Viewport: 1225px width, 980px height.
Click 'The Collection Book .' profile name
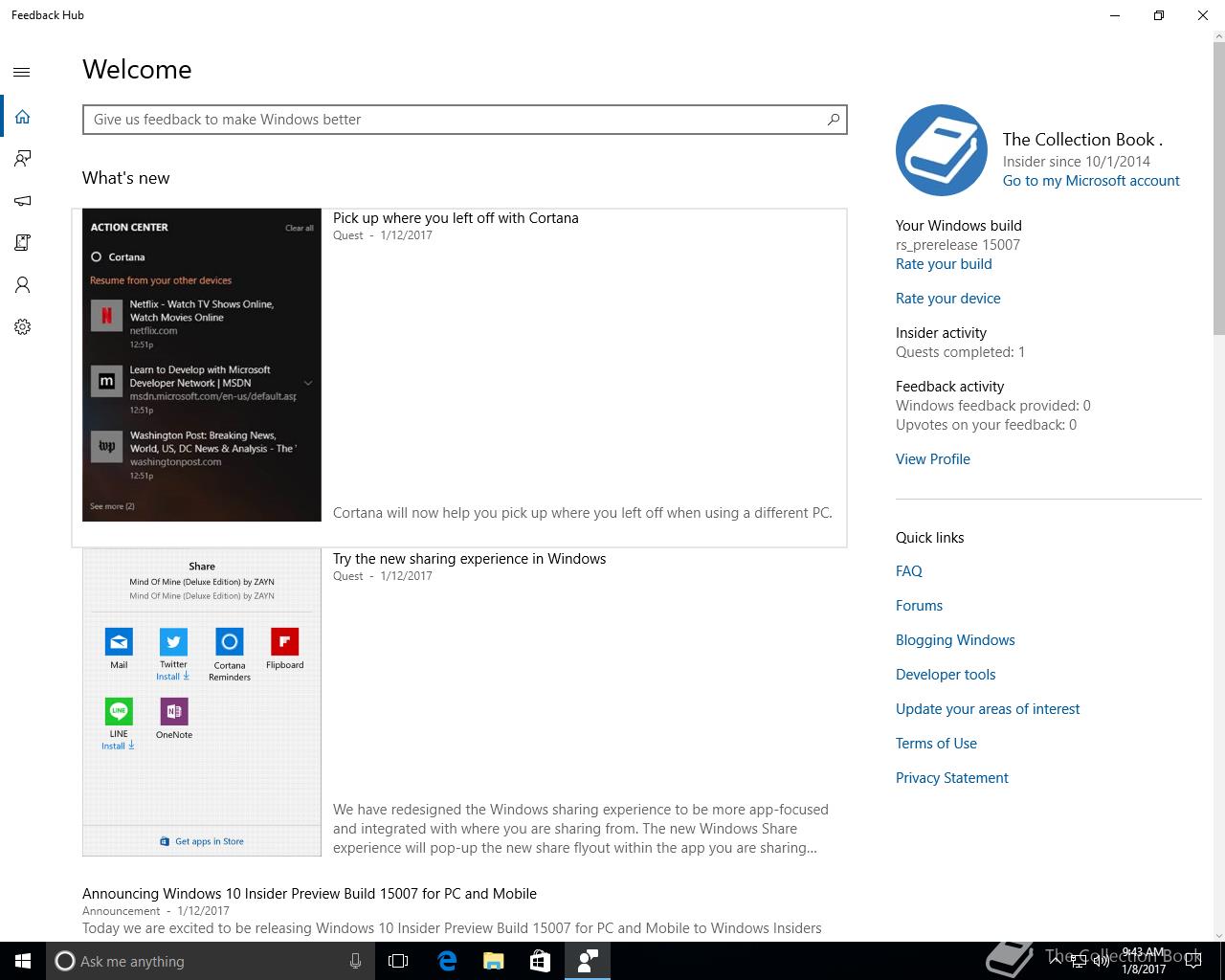(1082, 140)
